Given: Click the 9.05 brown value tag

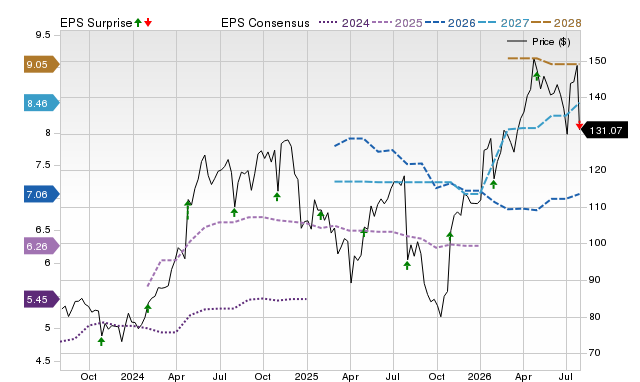Looking at the screenshot, I should click(42, 64).
